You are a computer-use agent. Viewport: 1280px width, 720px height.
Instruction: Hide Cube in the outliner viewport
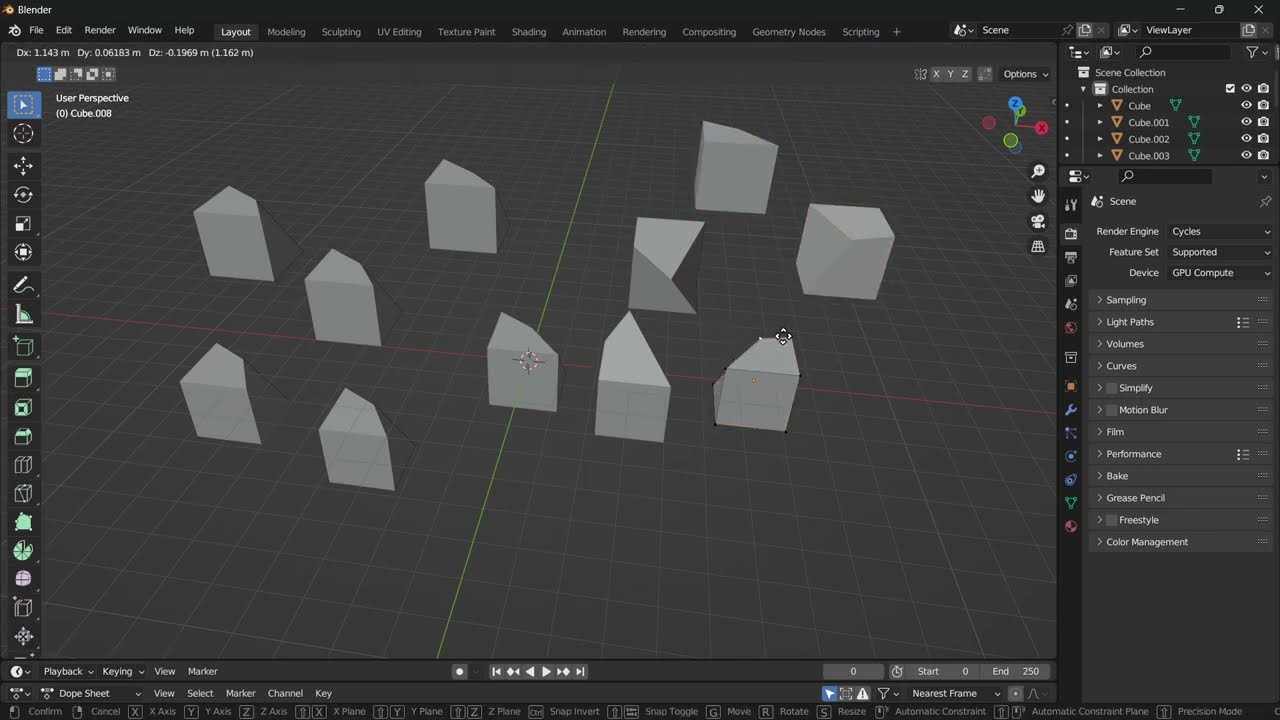(1246, 105)
